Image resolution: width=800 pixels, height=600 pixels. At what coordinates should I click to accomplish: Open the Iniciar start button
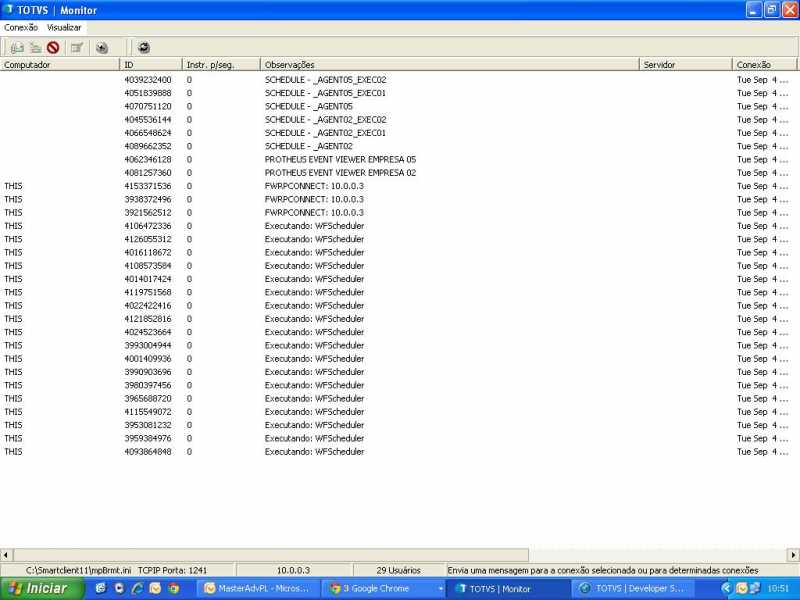[41, 588]
